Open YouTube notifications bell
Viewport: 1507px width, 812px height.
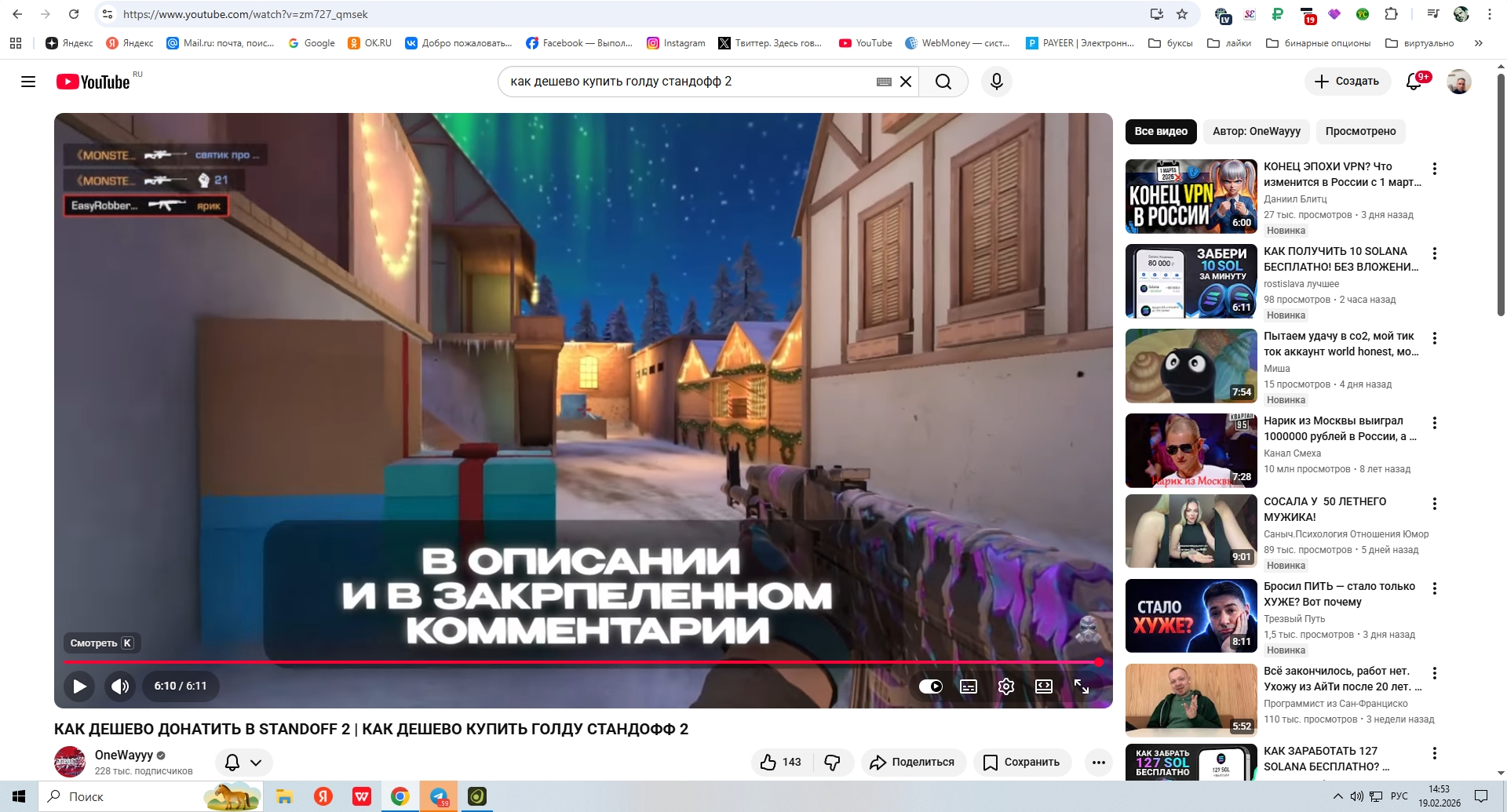coord(1414,82)
